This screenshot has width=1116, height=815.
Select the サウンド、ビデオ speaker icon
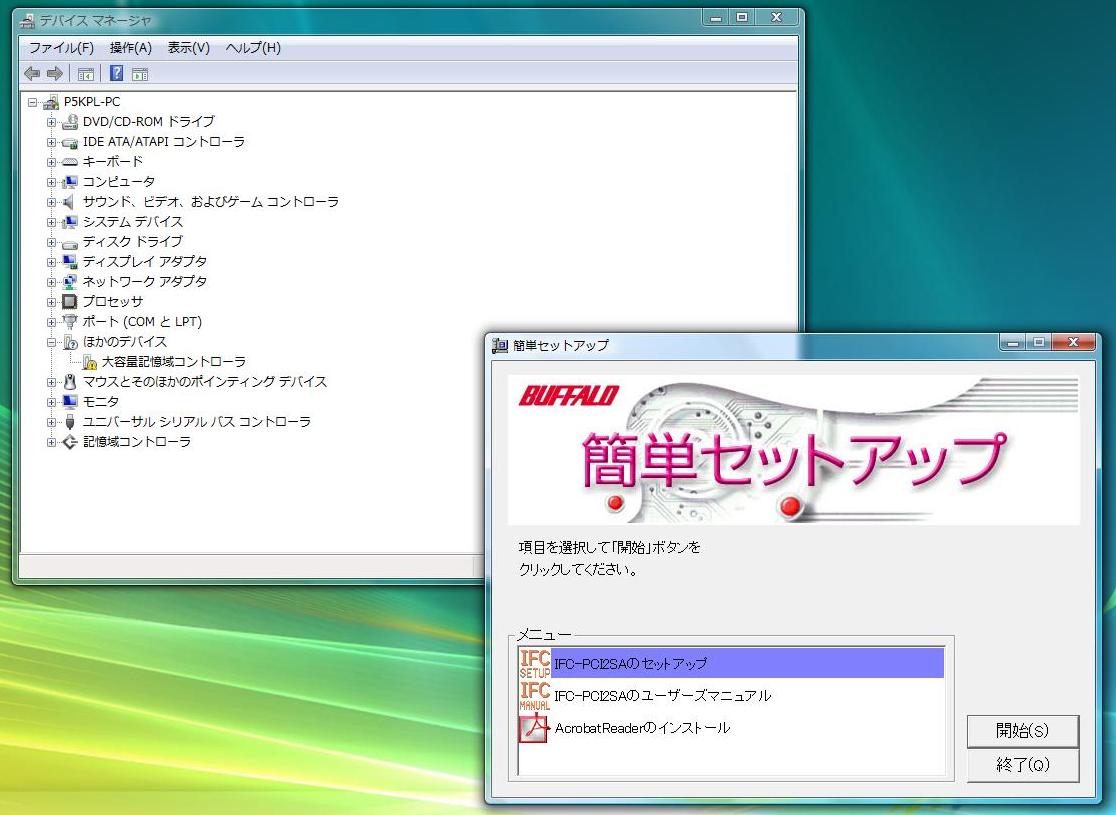[x=70, y=202]
